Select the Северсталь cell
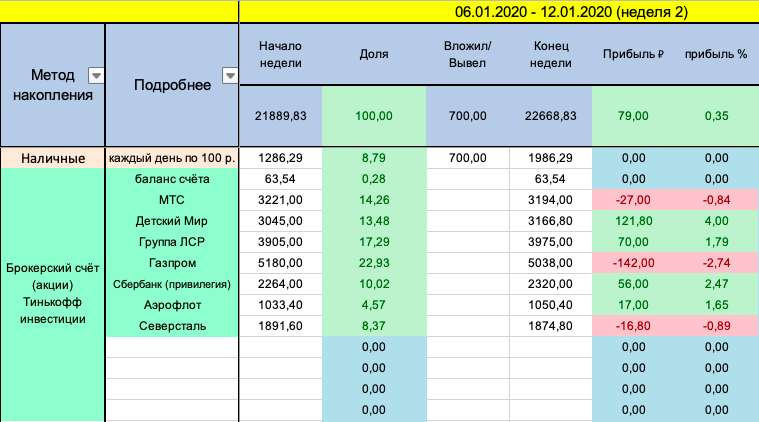This screenshot has height=422, width=759. click(x=171, y=326)
